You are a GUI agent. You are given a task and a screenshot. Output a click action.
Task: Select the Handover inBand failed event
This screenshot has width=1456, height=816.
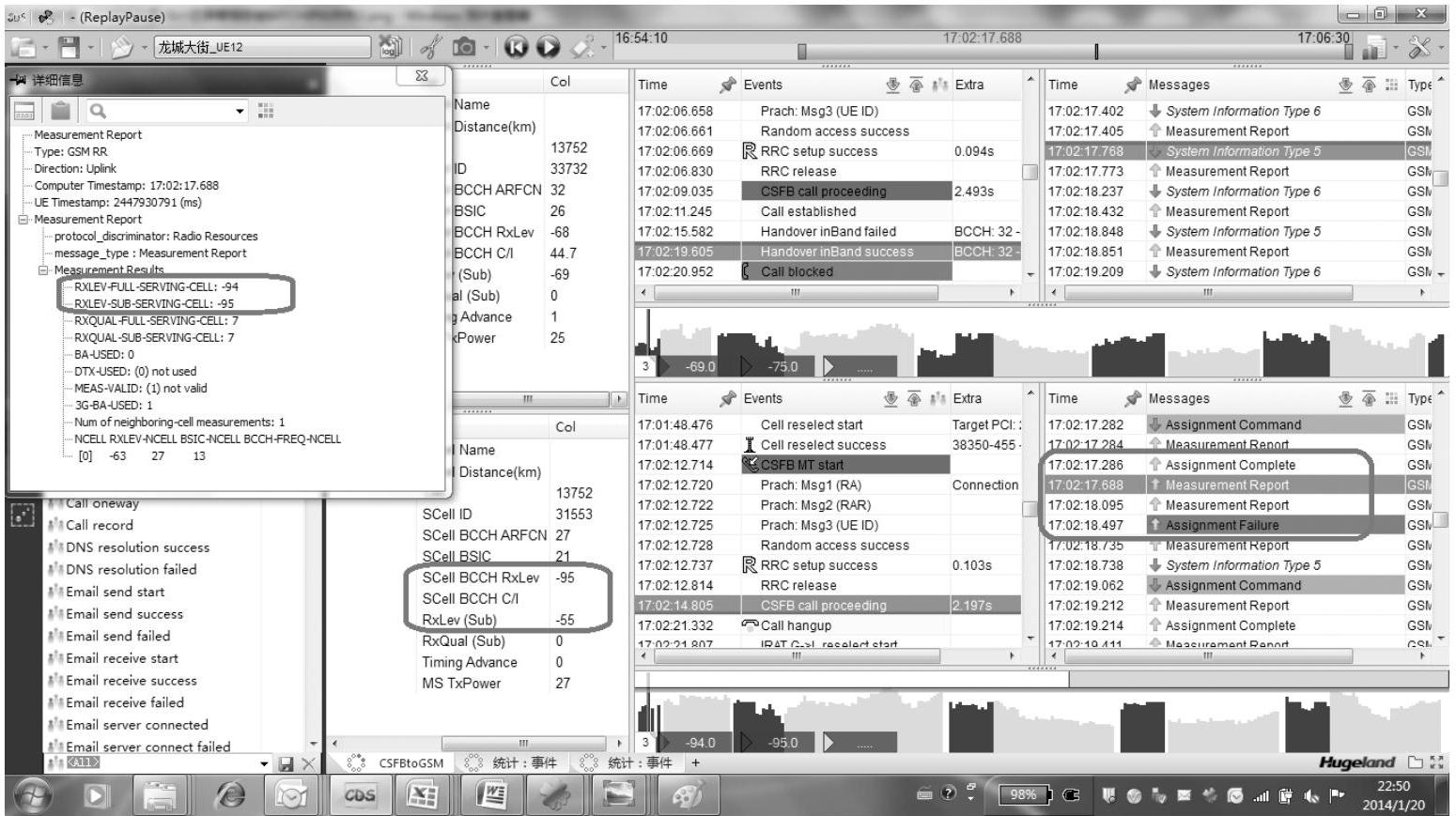[828, 232]
